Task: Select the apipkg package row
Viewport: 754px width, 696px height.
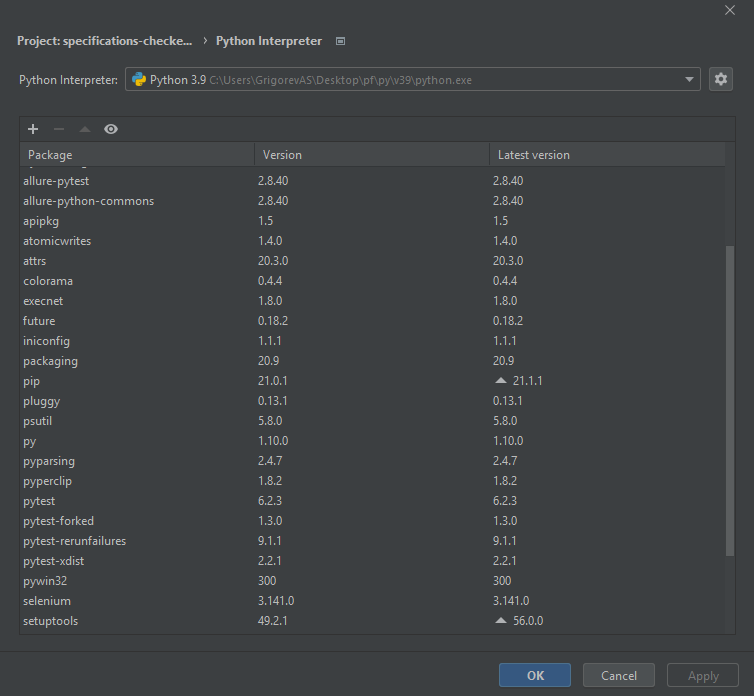Action: [372, 221]
